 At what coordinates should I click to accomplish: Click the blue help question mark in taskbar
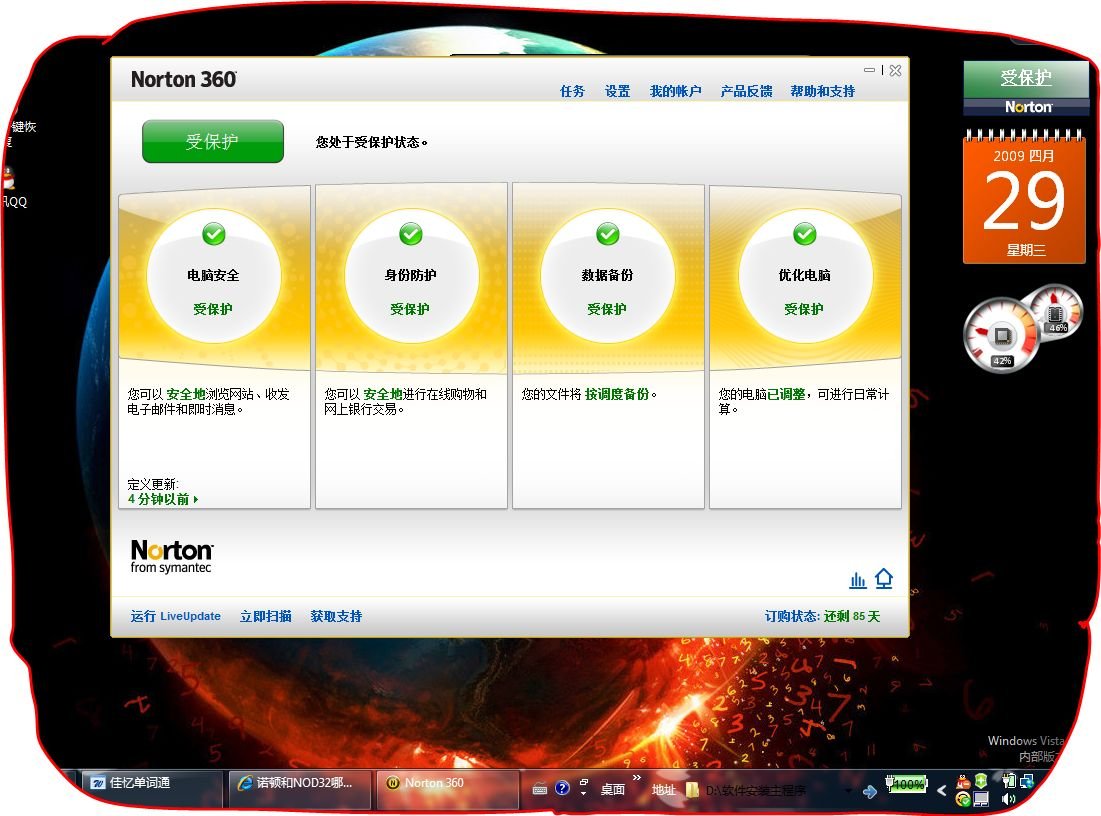coord(561,788)
